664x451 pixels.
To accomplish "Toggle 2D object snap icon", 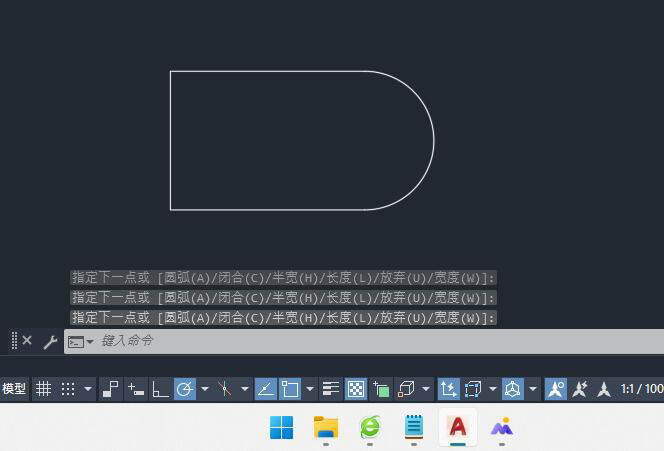I will click(x=290, y=389).
